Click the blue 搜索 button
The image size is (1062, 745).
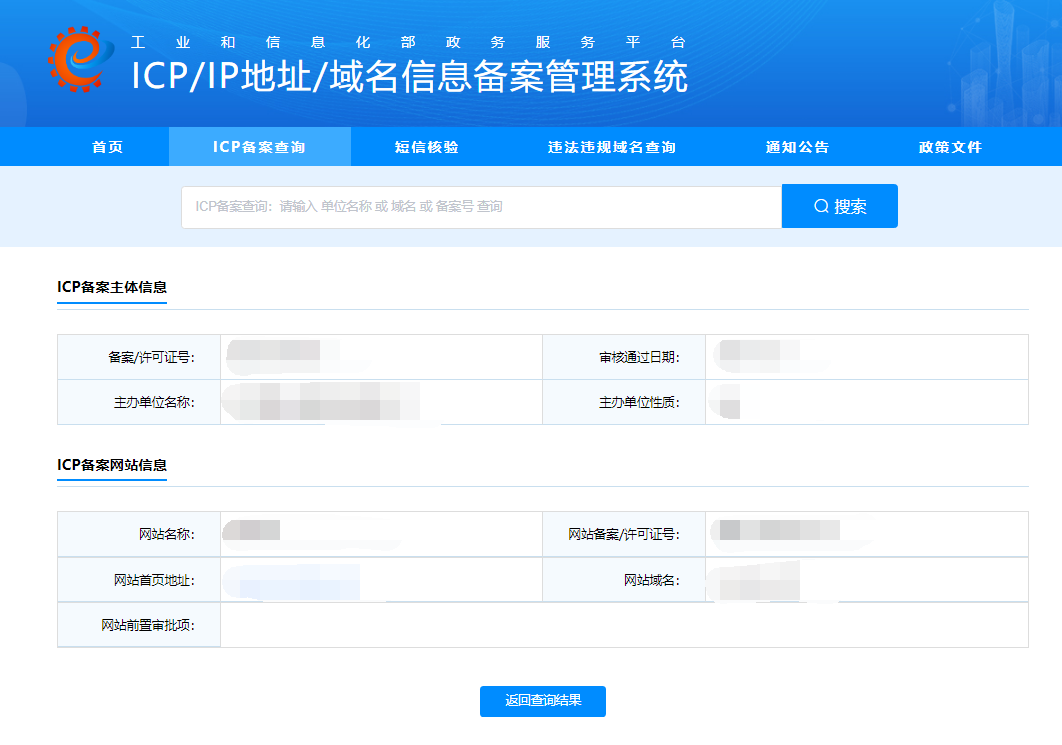(840, 207)
